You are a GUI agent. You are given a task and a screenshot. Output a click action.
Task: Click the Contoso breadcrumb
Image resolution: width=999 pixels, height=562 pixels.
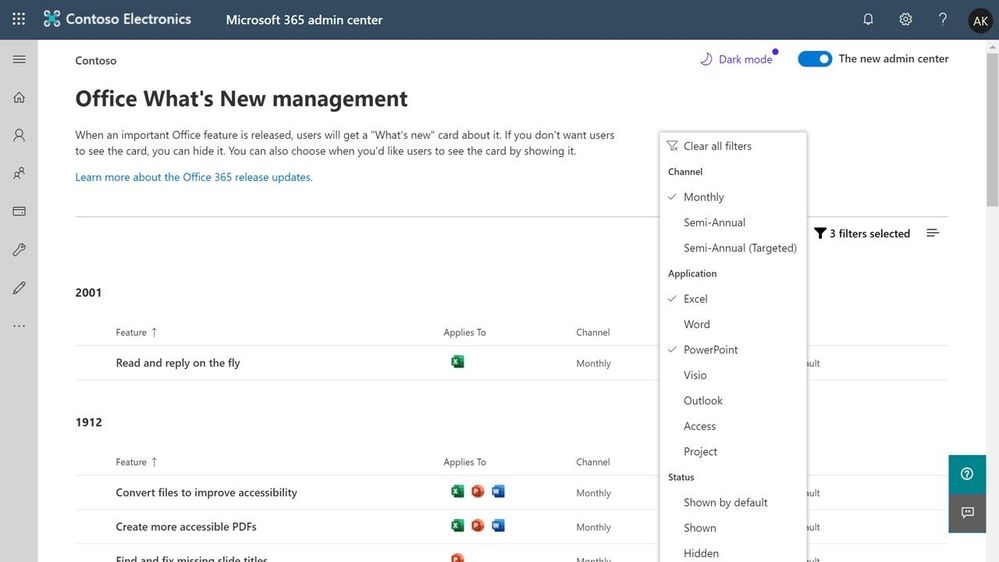point(96,61)
